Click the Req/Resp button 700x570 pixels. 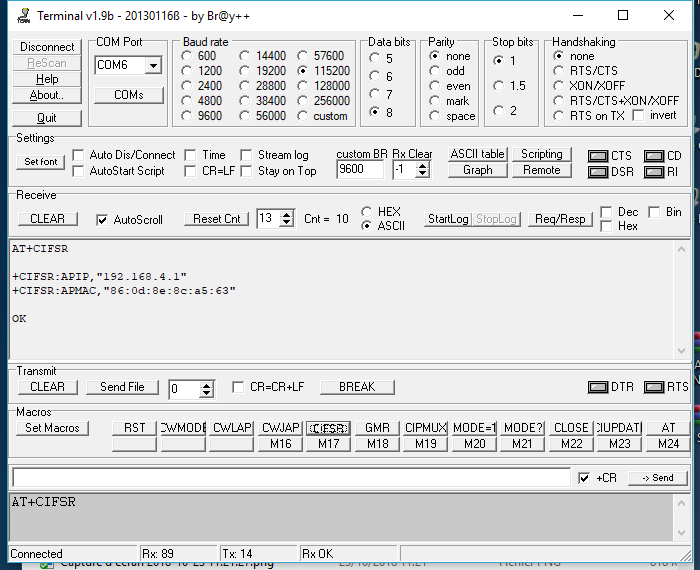[x=560, y=219]
